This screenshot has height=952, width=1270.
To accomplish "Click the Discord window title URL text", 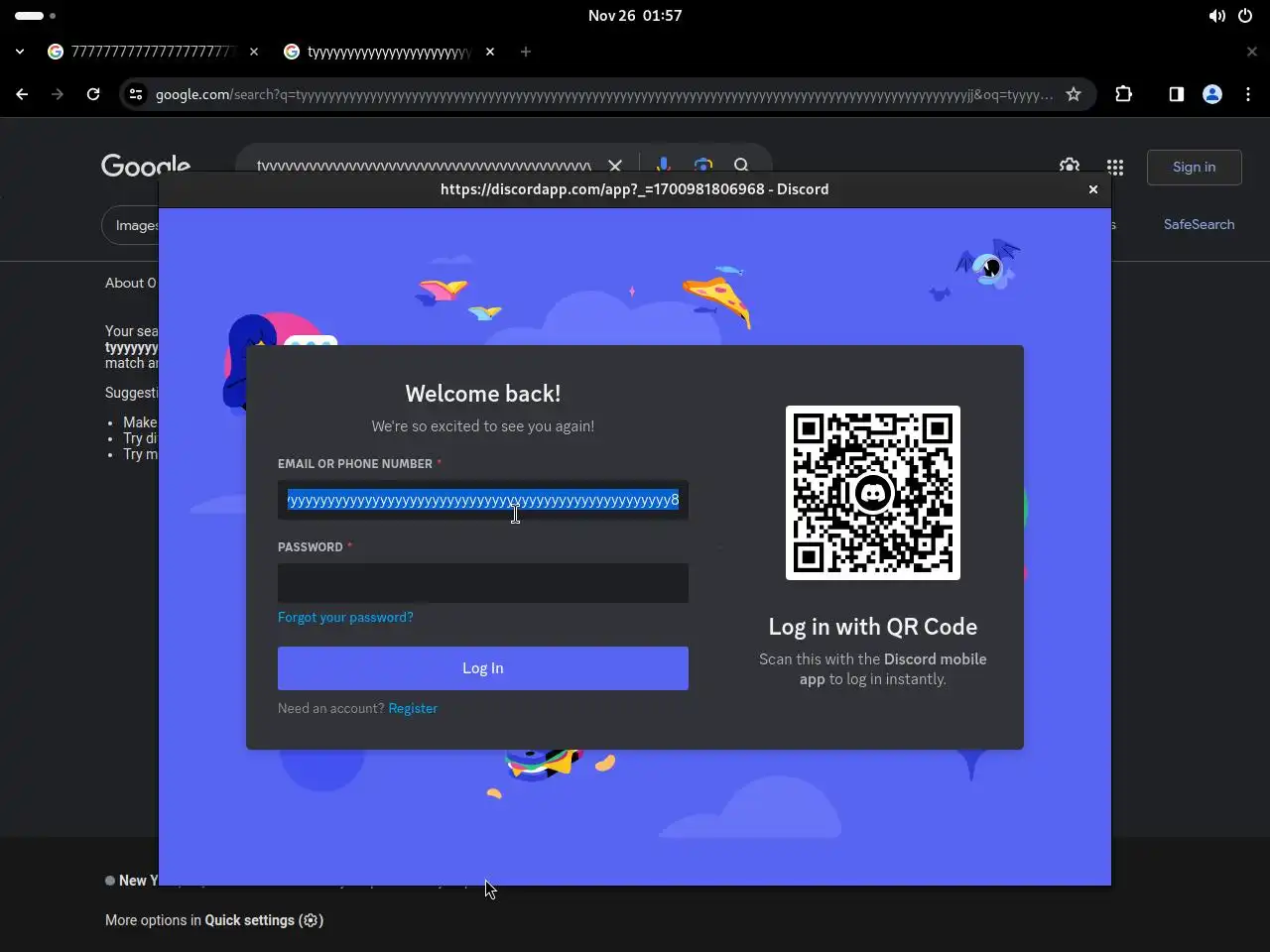I will (x=635, y=189).
